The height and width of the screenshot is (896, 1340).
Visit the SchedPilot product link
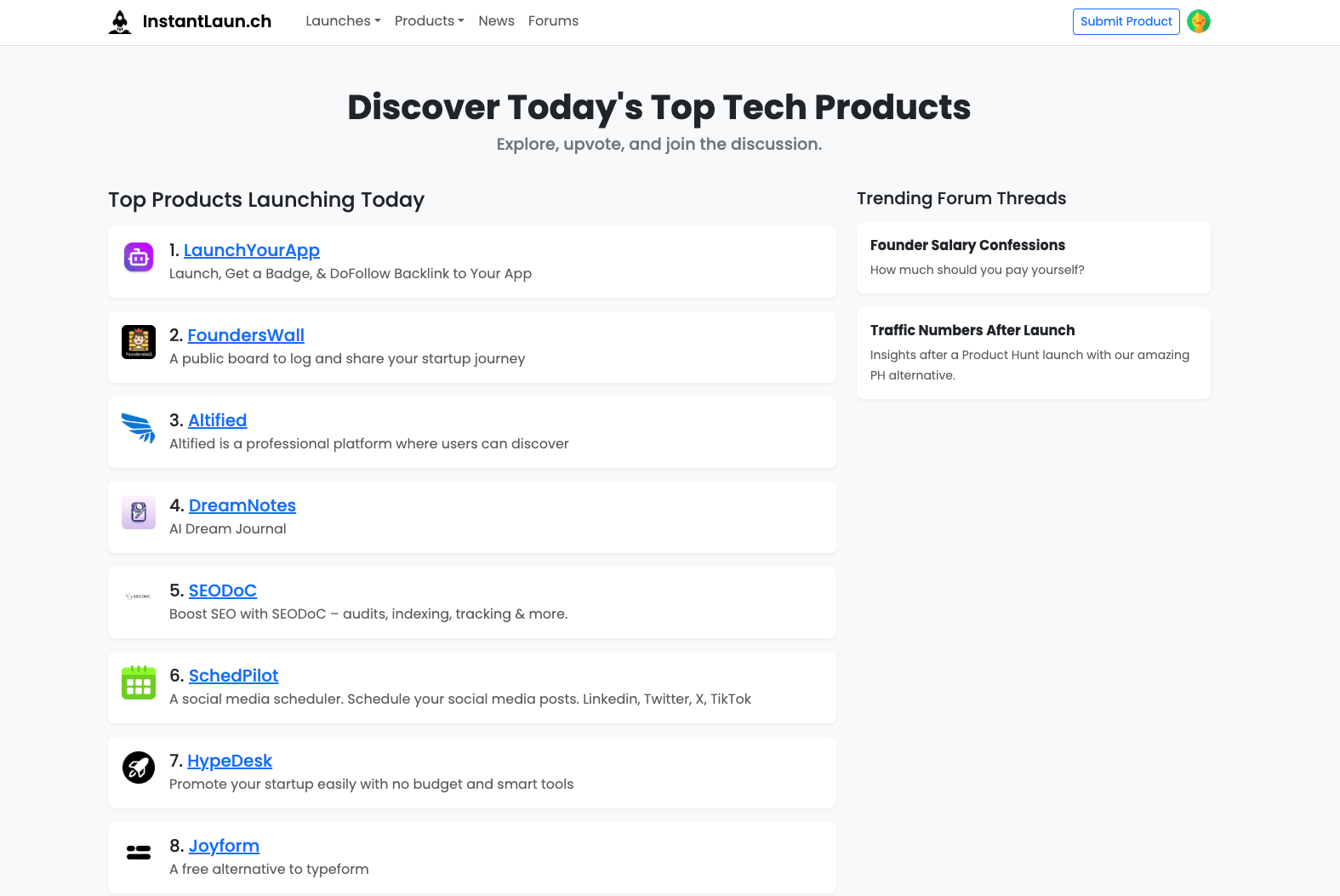click(234, 676)
